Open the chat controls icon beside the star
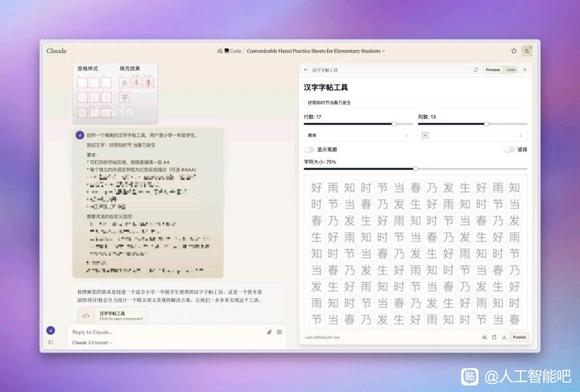Screen dimensions: 580x392 (x=526, y=51)
